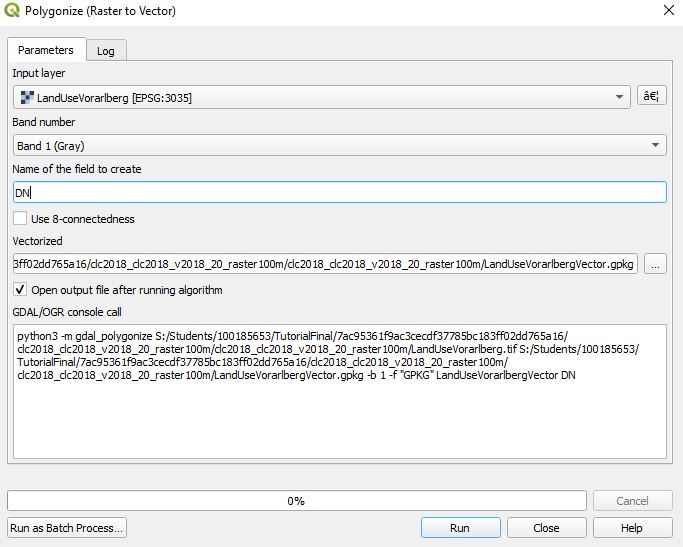Open Help for this algorithm
This screenshot has width=683, height=547.
pyautogui.click(x=631, y=528)
